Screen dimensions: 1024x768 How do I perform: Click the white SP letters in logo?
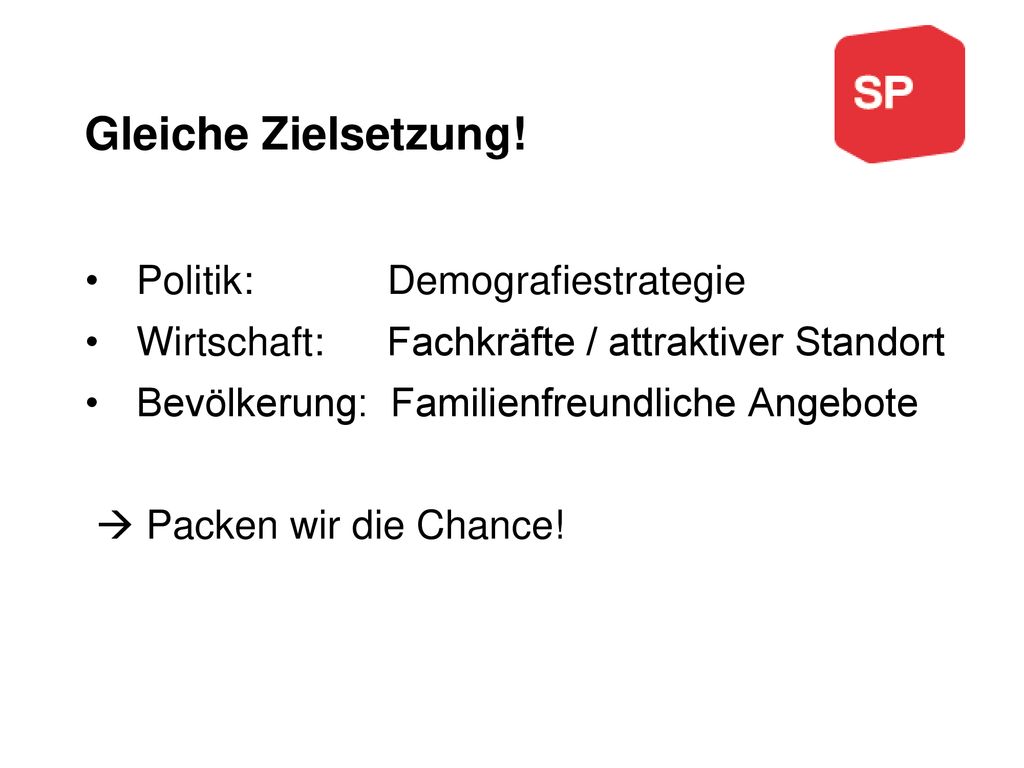click(x=883, y=93)
